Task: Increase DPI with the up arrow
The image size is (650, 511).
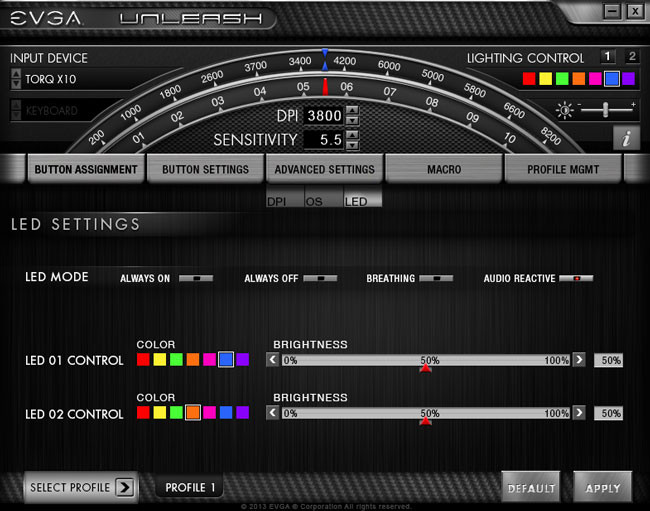Action: coord(352,111)
